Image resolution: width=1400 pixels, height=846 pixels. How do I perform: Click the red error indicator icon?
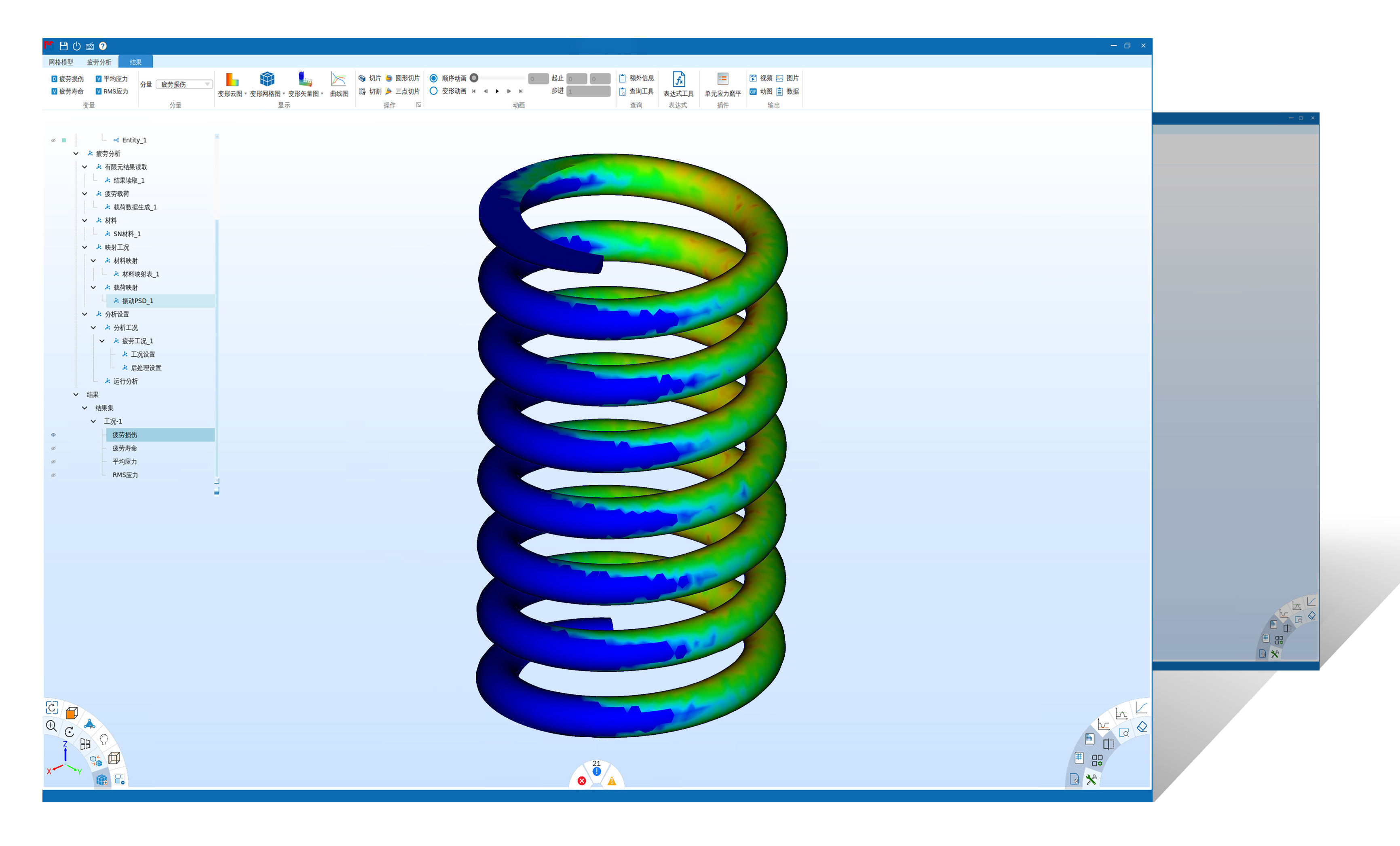581,780
